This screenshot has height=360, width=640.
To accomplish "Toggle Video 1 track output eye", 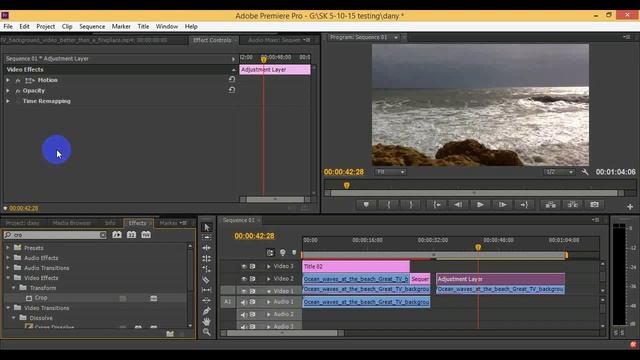I will tap(244, 291).
